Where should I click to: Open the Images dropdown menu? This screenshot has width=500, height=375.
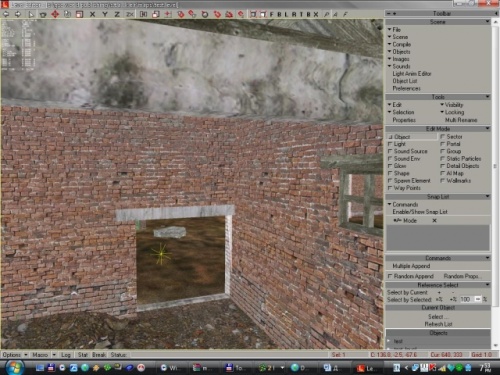399,59
